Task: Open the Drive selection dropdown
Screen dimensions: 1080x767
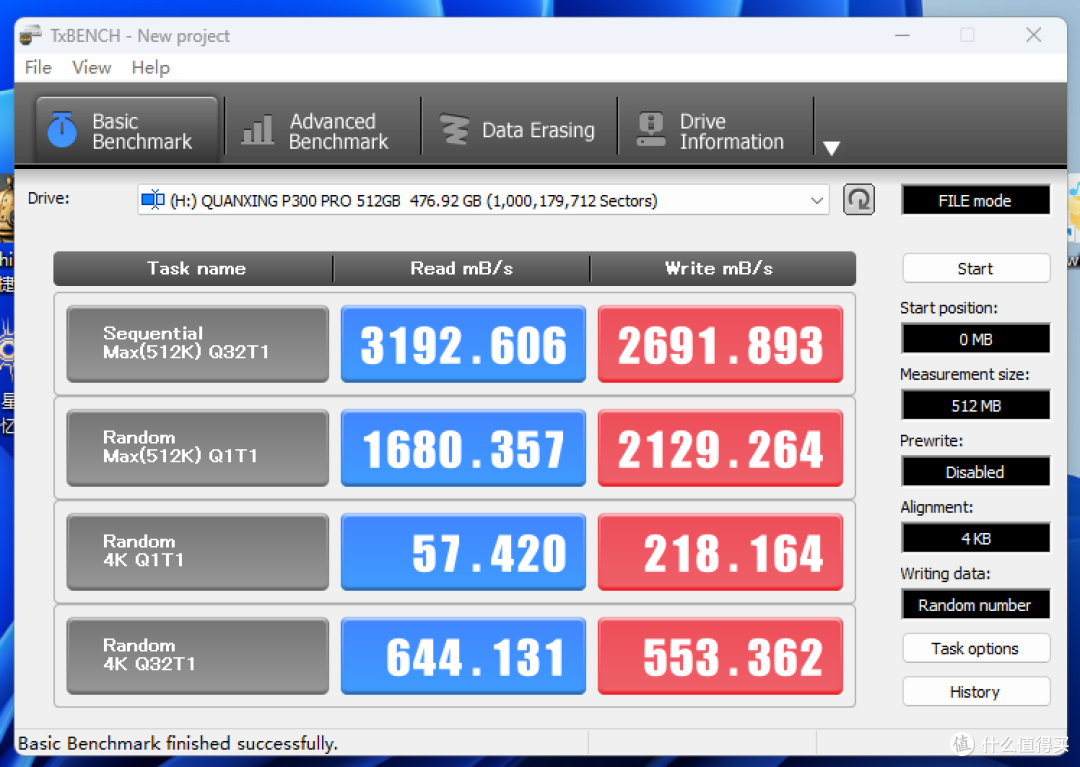Action: click(x=483, y=200)
